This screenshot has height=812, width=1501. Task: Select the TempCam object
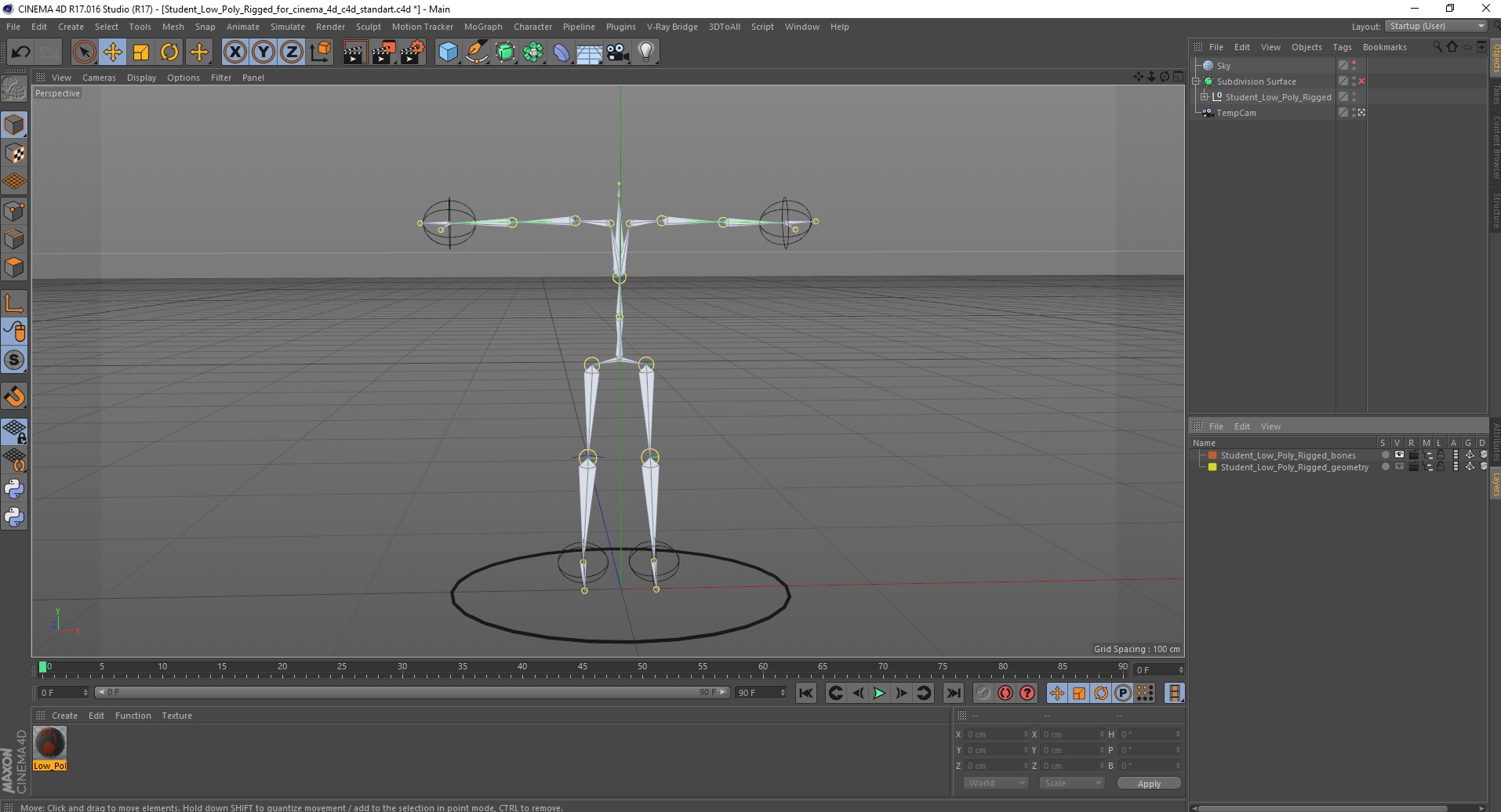(x=1236, y=113)
